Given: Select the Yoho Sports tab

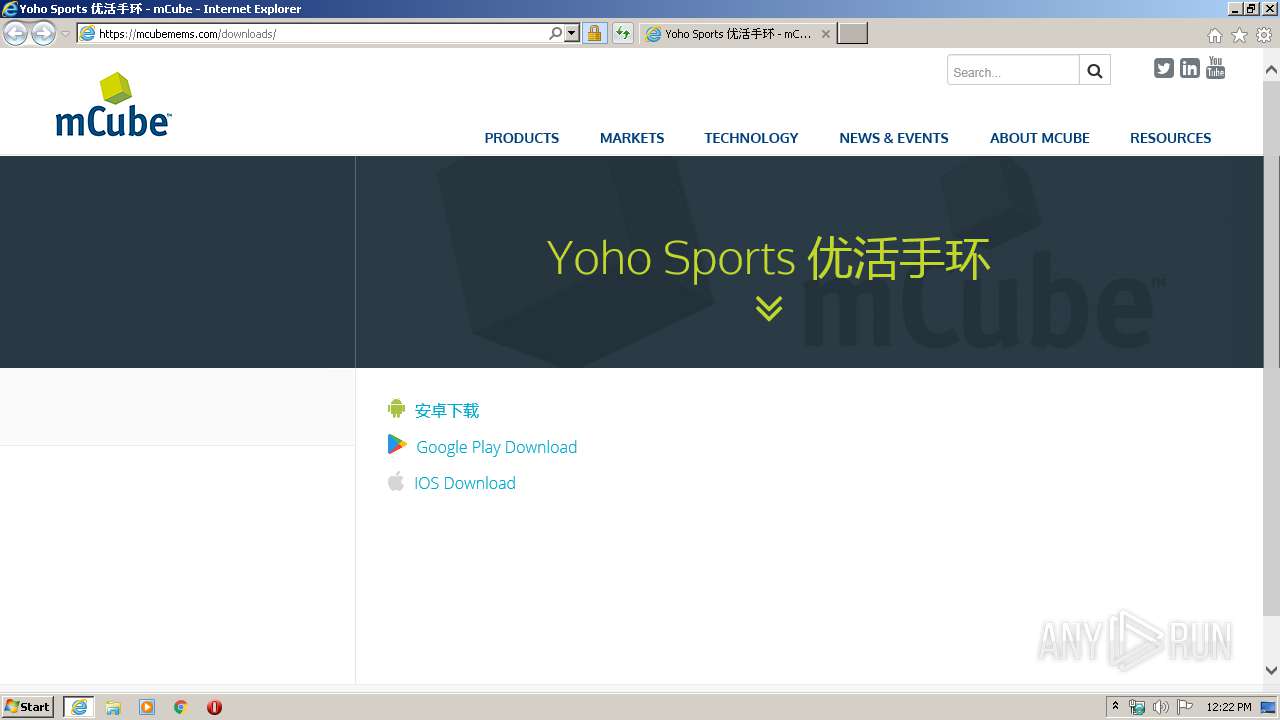Looking at the screenshot, I should pyautogui.click(x=738, y=34).
